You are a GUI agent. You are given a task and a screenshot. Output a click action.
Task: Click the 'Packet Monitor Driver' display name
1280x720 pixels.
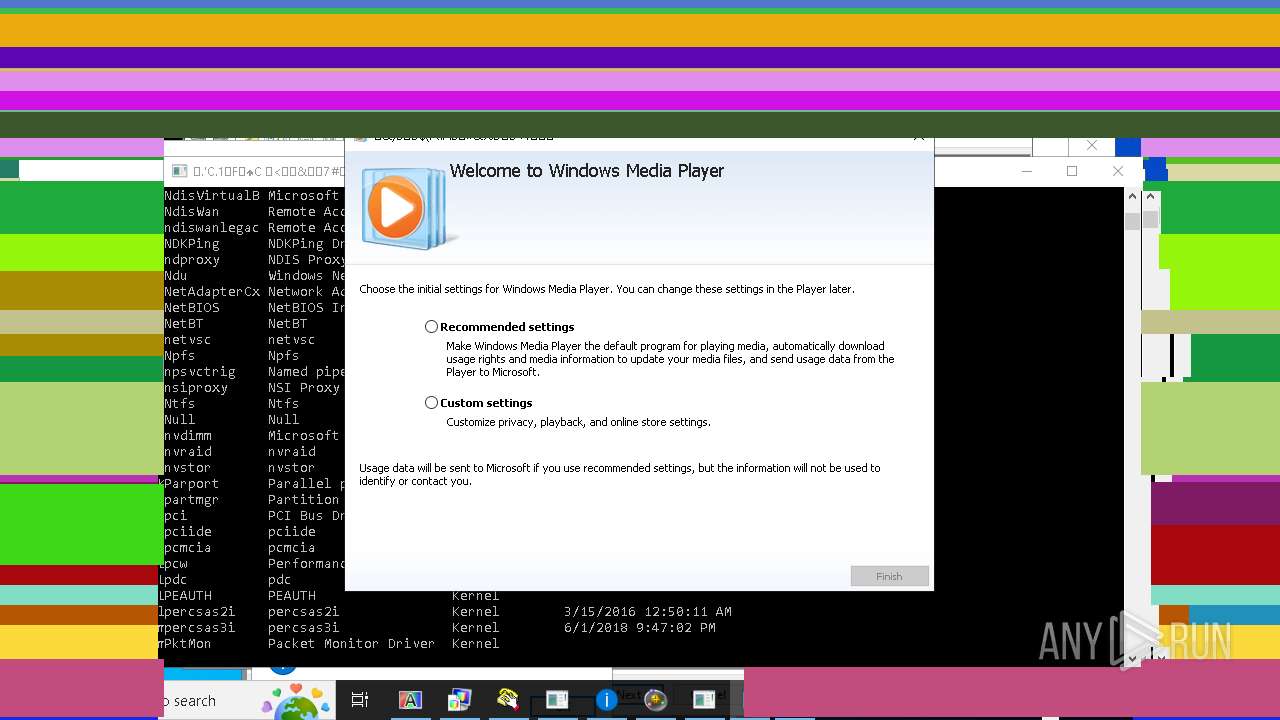[x=352, y=644]
